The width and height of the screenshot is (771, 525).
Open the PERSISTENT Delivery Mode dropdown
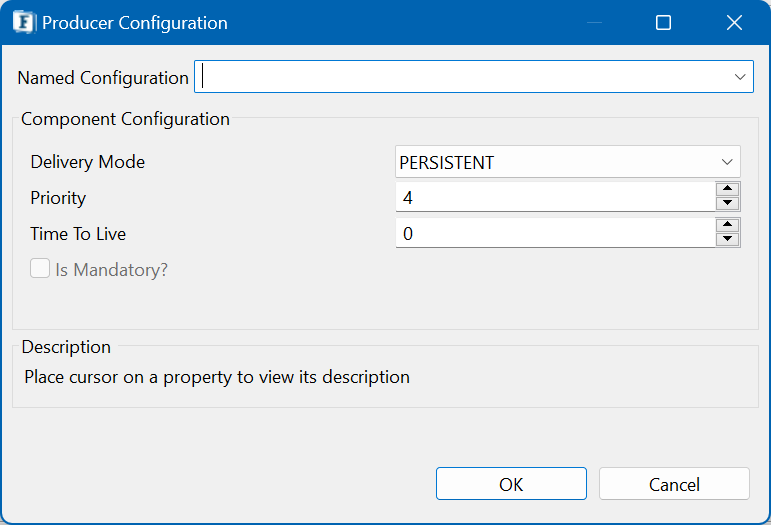click(567, 162)
